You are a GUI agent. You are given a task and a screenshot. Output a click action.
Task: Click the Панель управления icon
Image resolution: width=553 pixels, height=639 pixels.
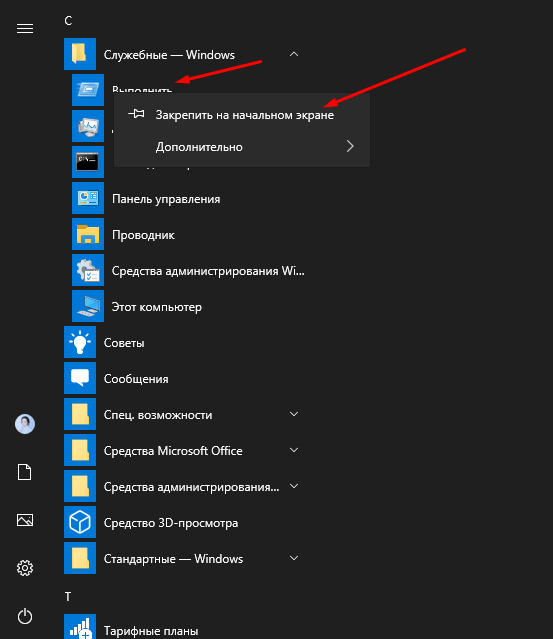tap(88, 198)
